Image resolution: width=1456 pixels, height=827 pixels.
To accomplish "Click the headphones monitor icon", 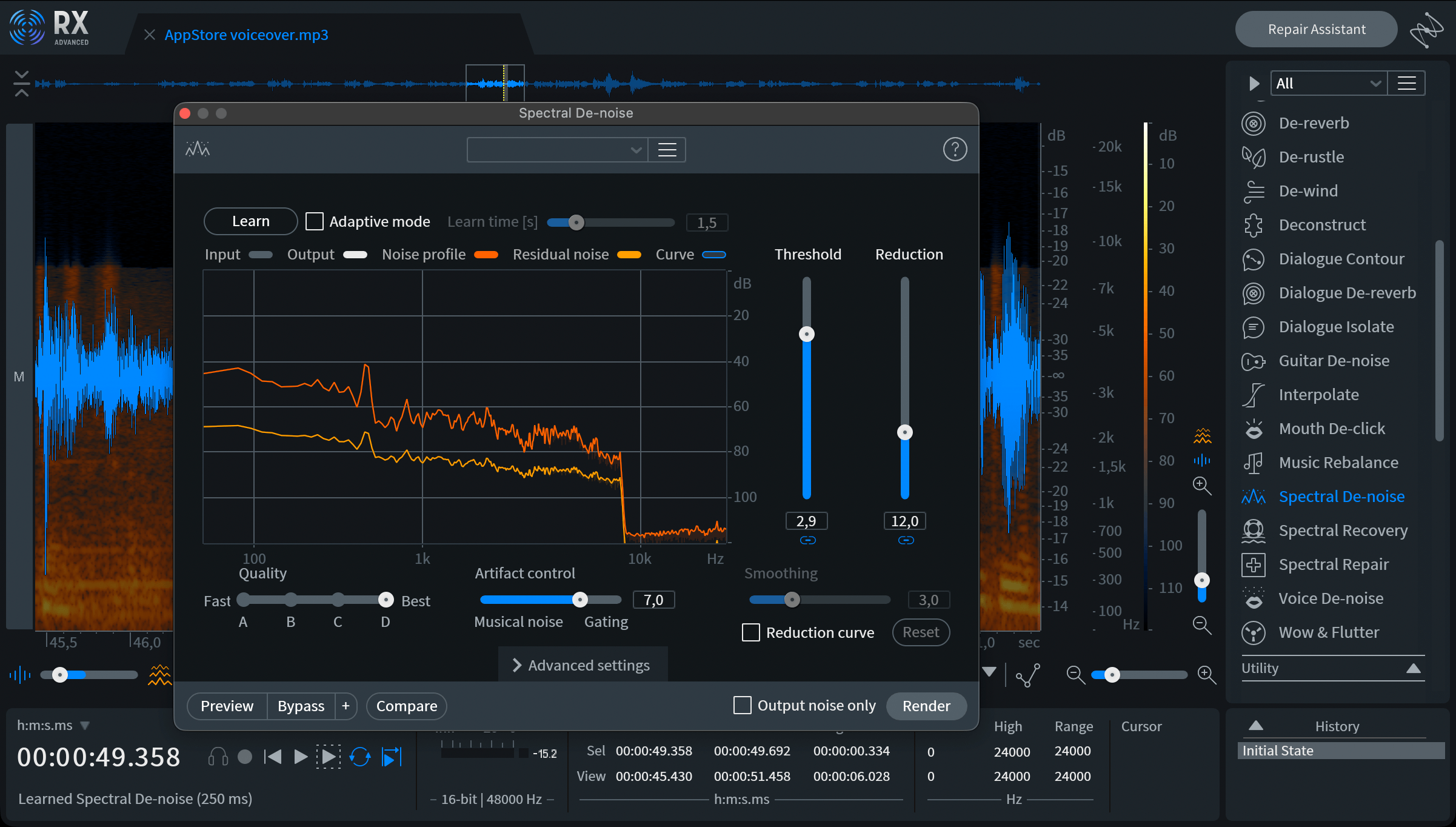I will (218, 757).
